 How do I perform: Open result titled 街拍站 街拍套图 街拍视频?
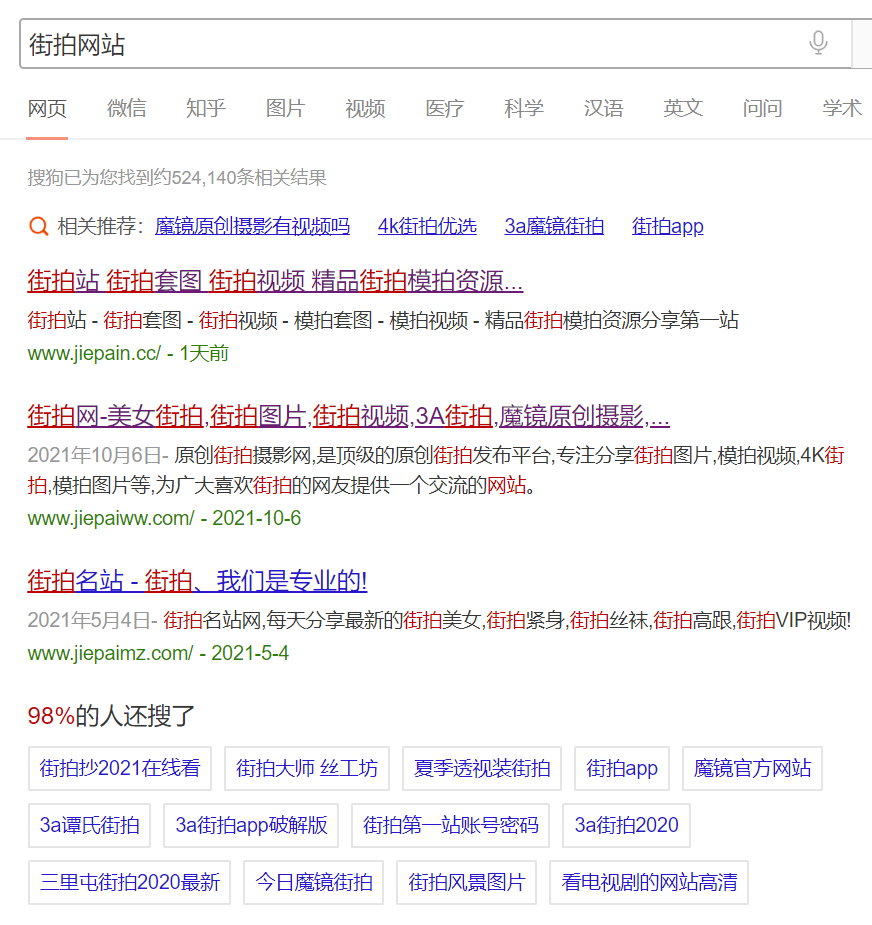pos(275,281)
